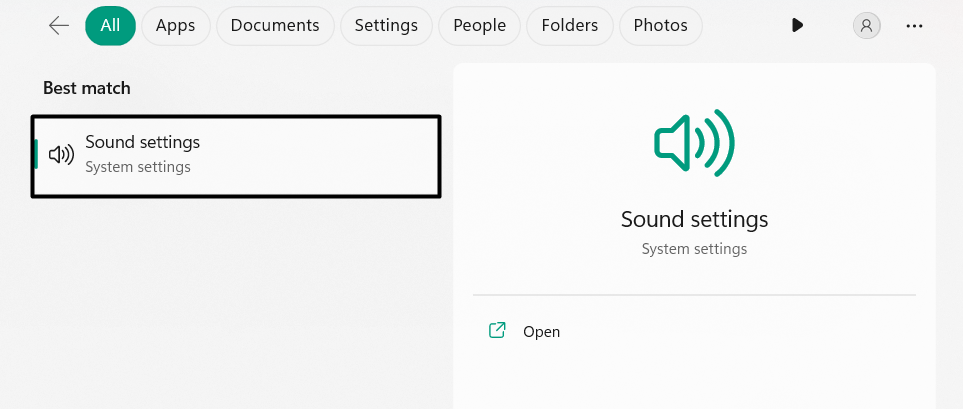Switch to the People filter
The image size is (963, 409).
(x=480, y=26)
